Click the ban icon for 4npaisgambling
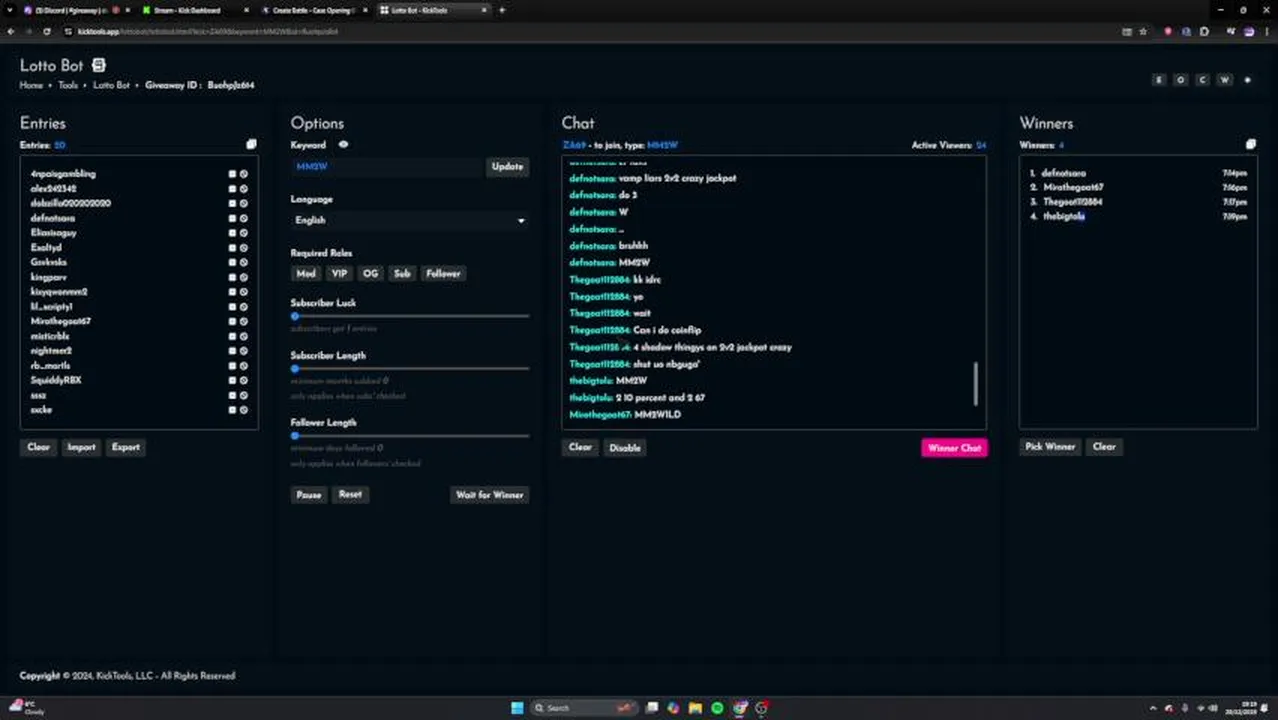This screenshot has height=720, width=1278. (x=243, y=174)
